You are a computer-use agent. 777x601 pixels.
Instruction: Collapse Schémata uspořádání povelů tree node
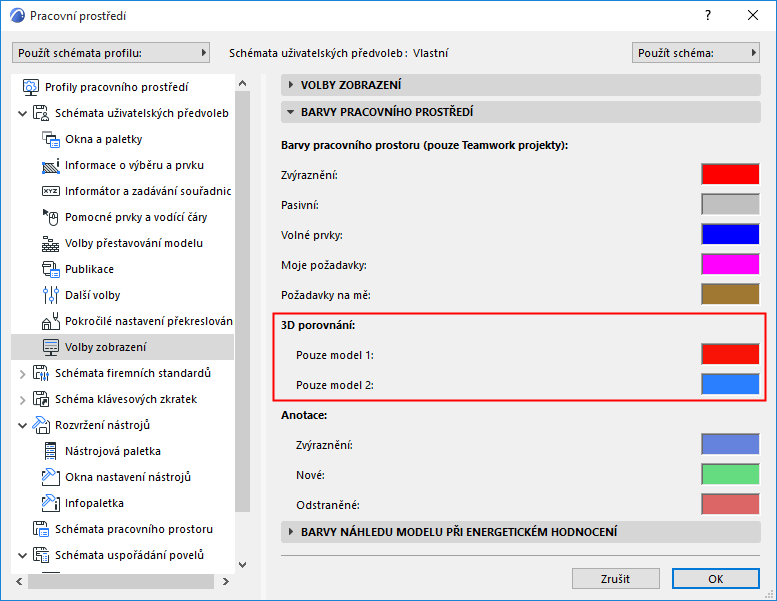(22, 555)
